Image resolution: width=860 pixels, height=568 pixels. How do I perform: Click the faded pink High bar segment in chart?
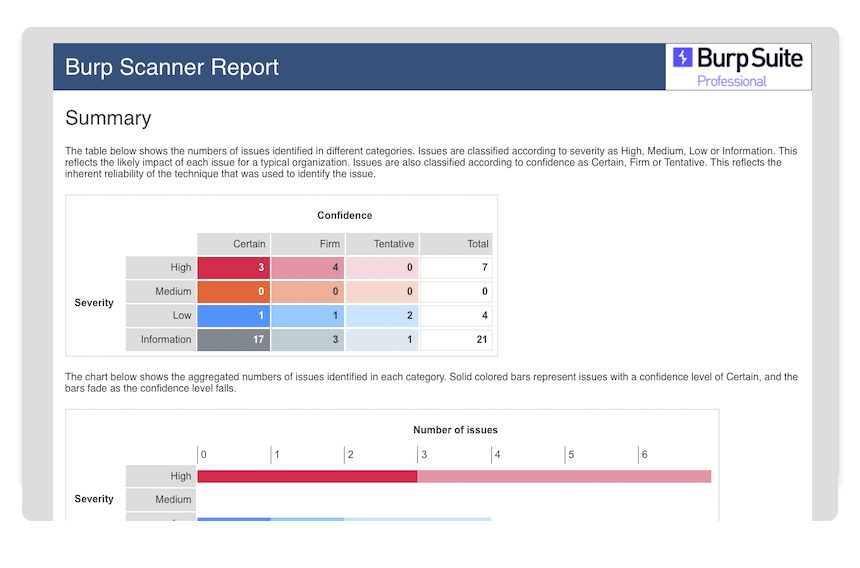(563, 476)
